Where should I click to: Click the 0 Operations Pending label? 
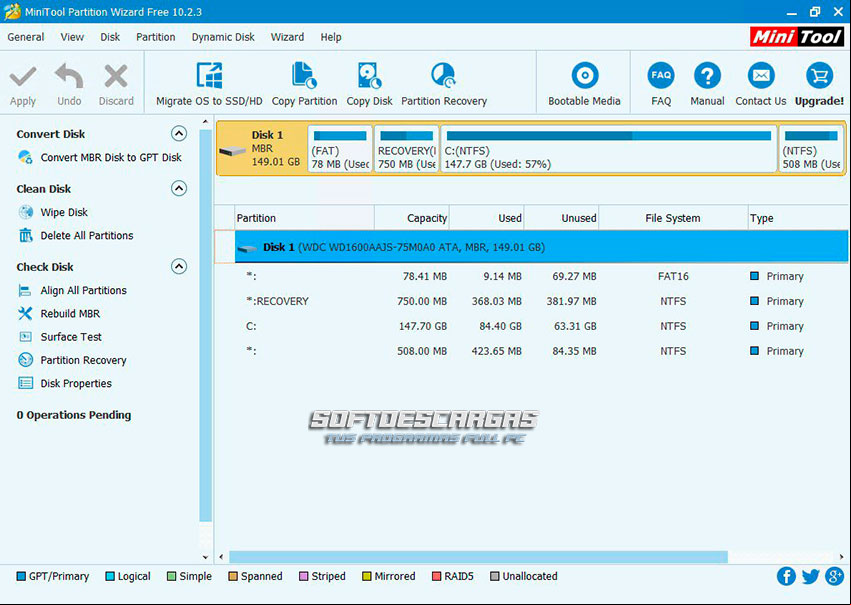click(x=74, y=415)
